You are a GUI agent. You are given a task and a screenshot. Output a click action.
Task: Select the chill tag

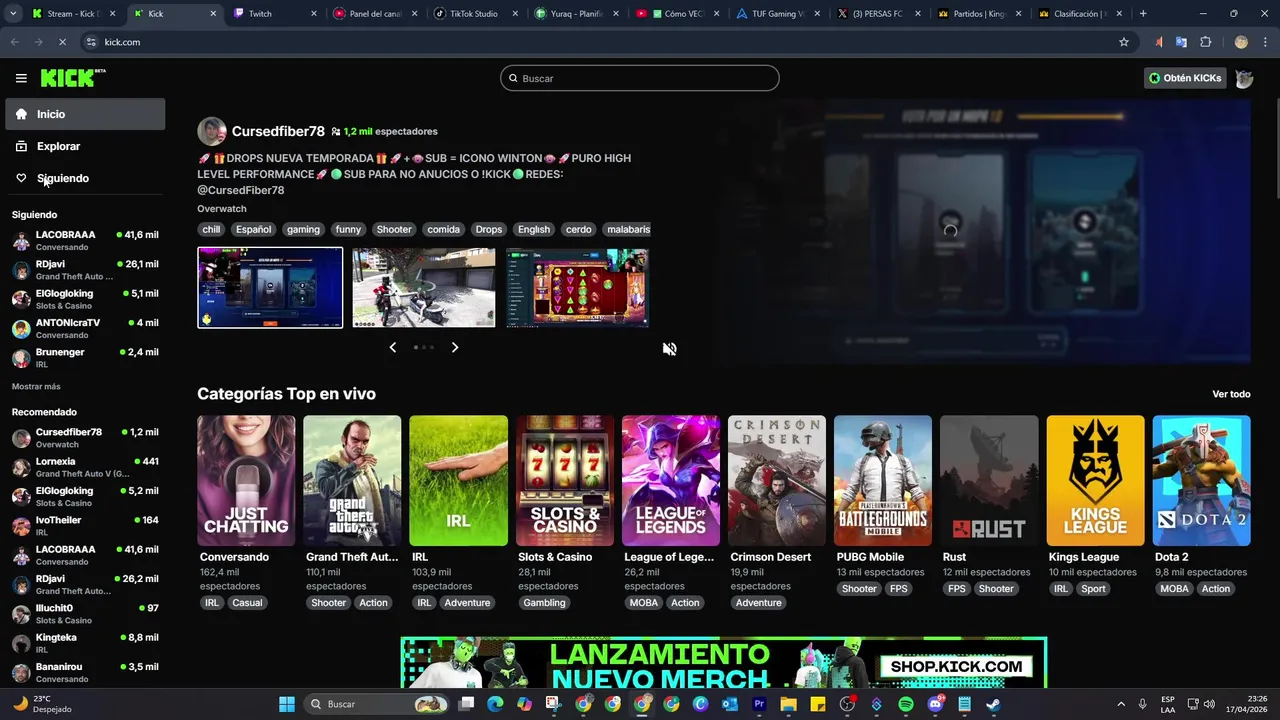[211, 229]
